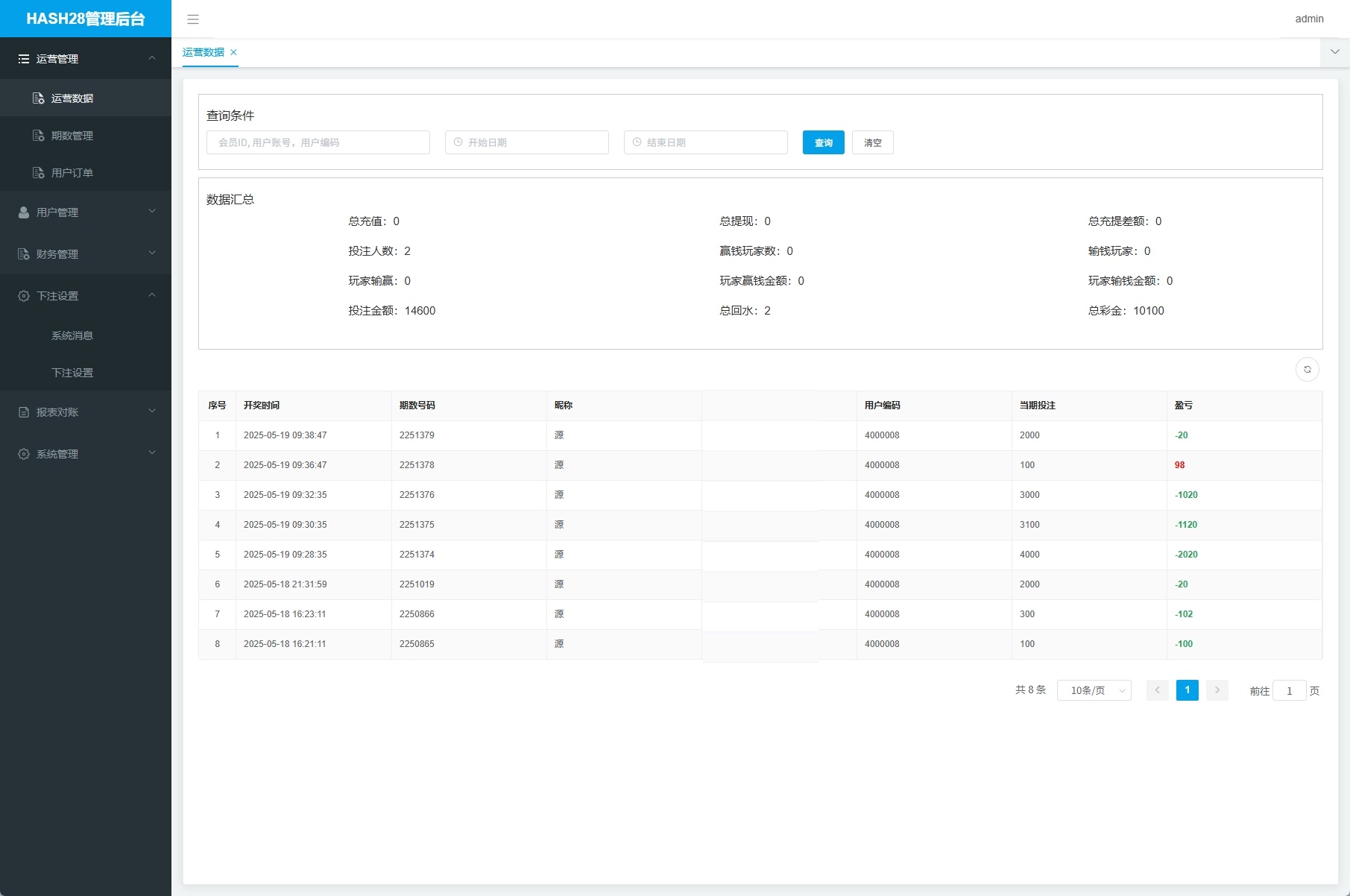Click the 查询 button
The width and height of the screenshot is (1350, 896).
click(x=823, y=142)
